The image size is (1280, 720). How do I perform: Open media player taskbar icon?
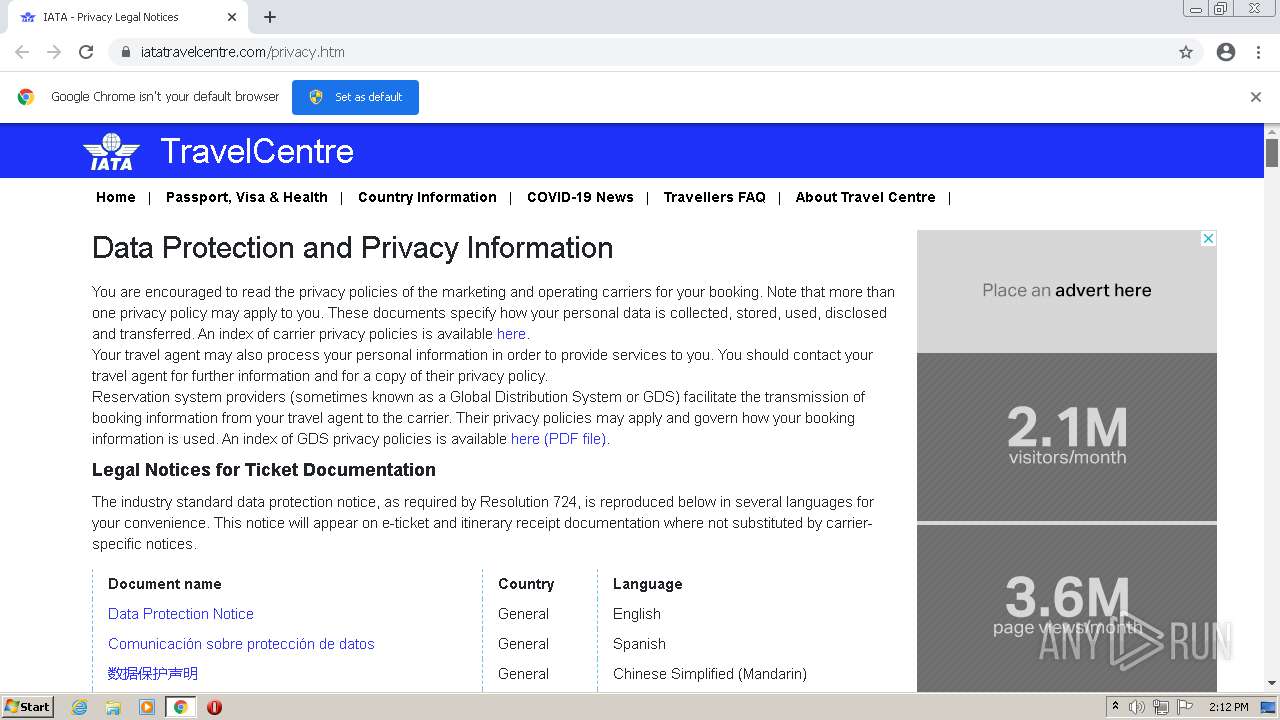[x=147, y=707]
